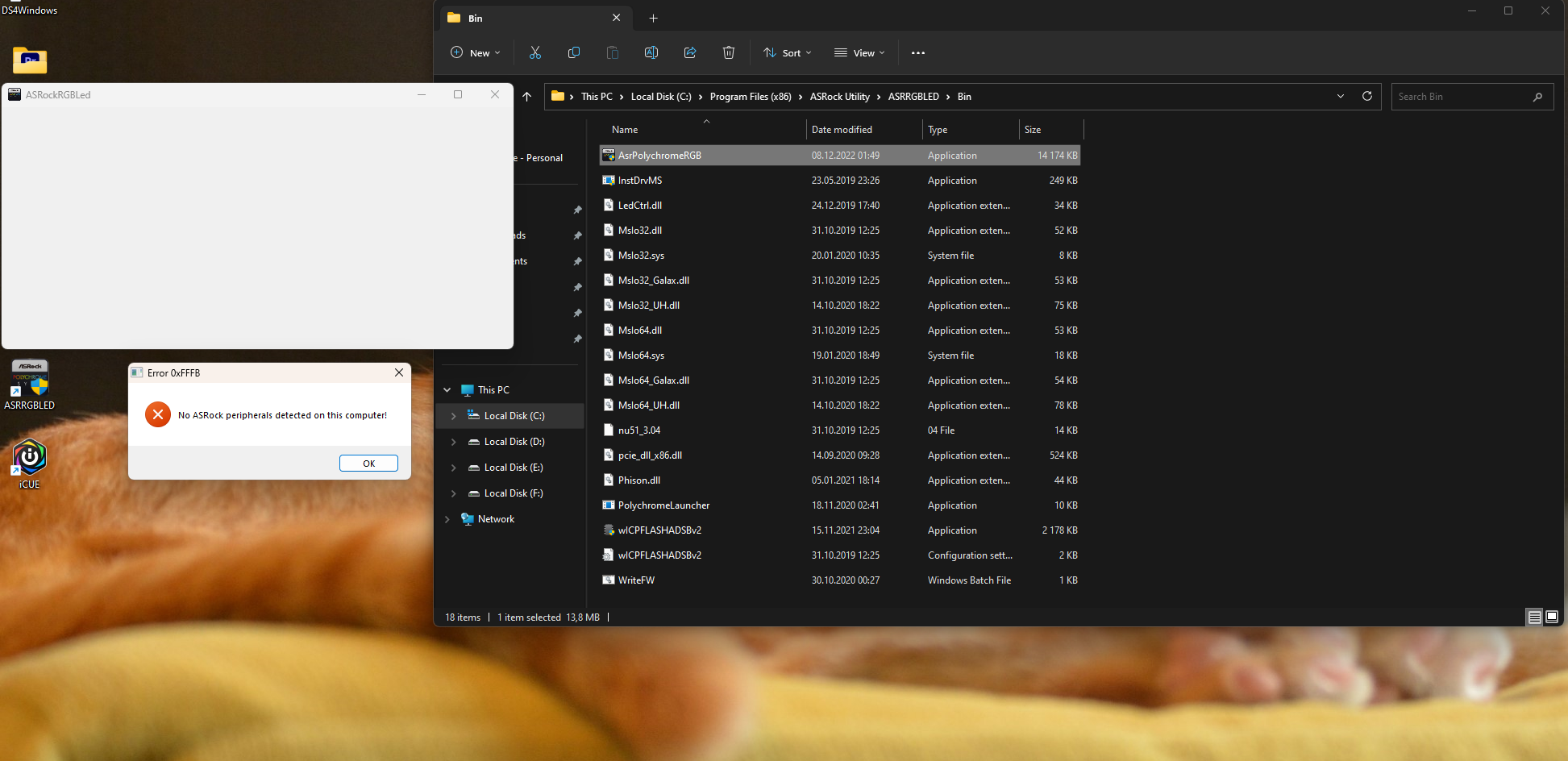Click the red error icon in Error dialog
This screenshot has width=1568, height=761.
point(158,414)
